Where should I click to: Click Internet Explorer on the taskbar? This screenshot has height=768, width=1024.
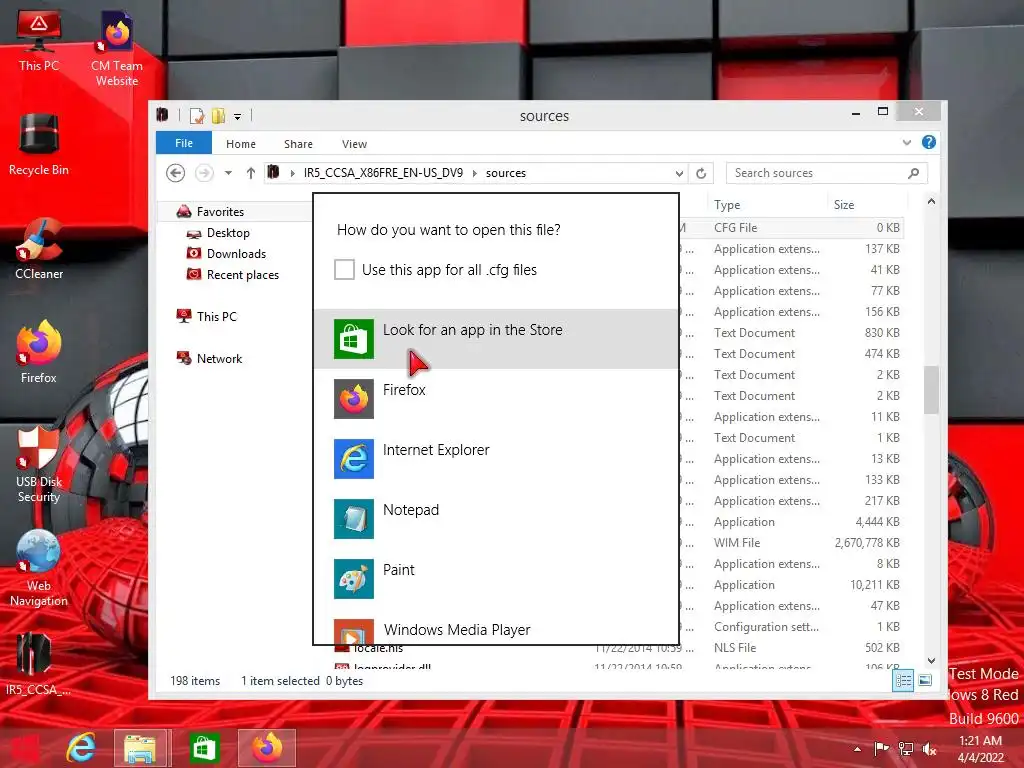click(80, 748)
